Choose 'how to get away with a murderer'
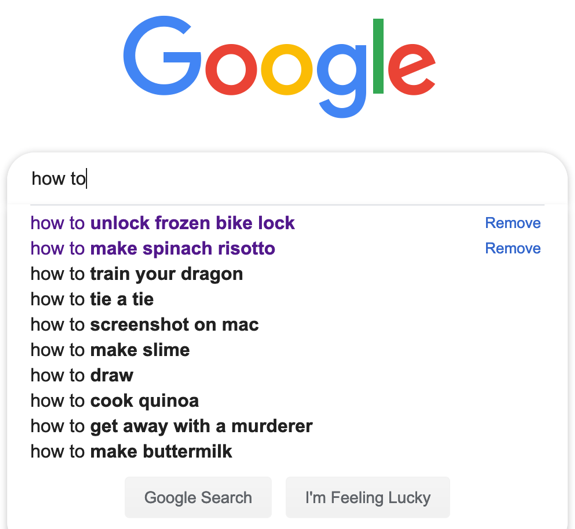575x529 pixels. (172, 426)
